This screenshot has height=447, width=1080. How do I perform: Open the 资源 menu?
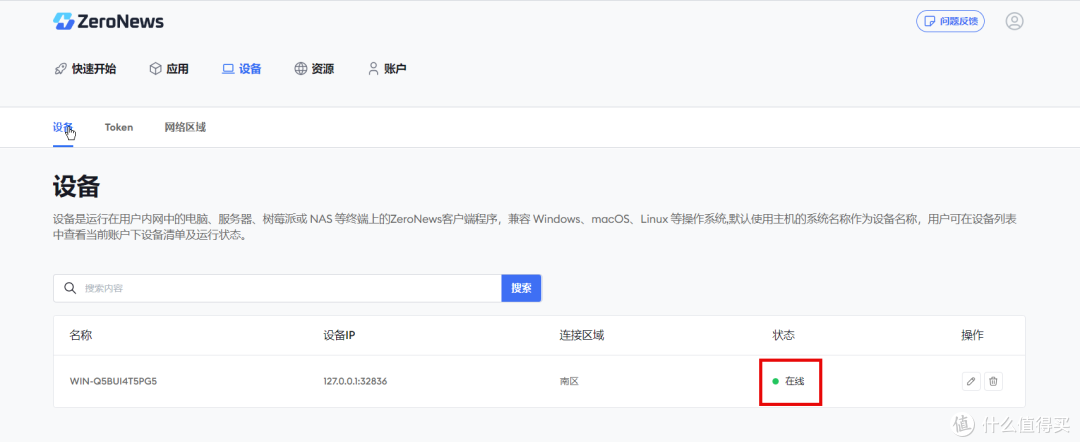tap(314, 69)
